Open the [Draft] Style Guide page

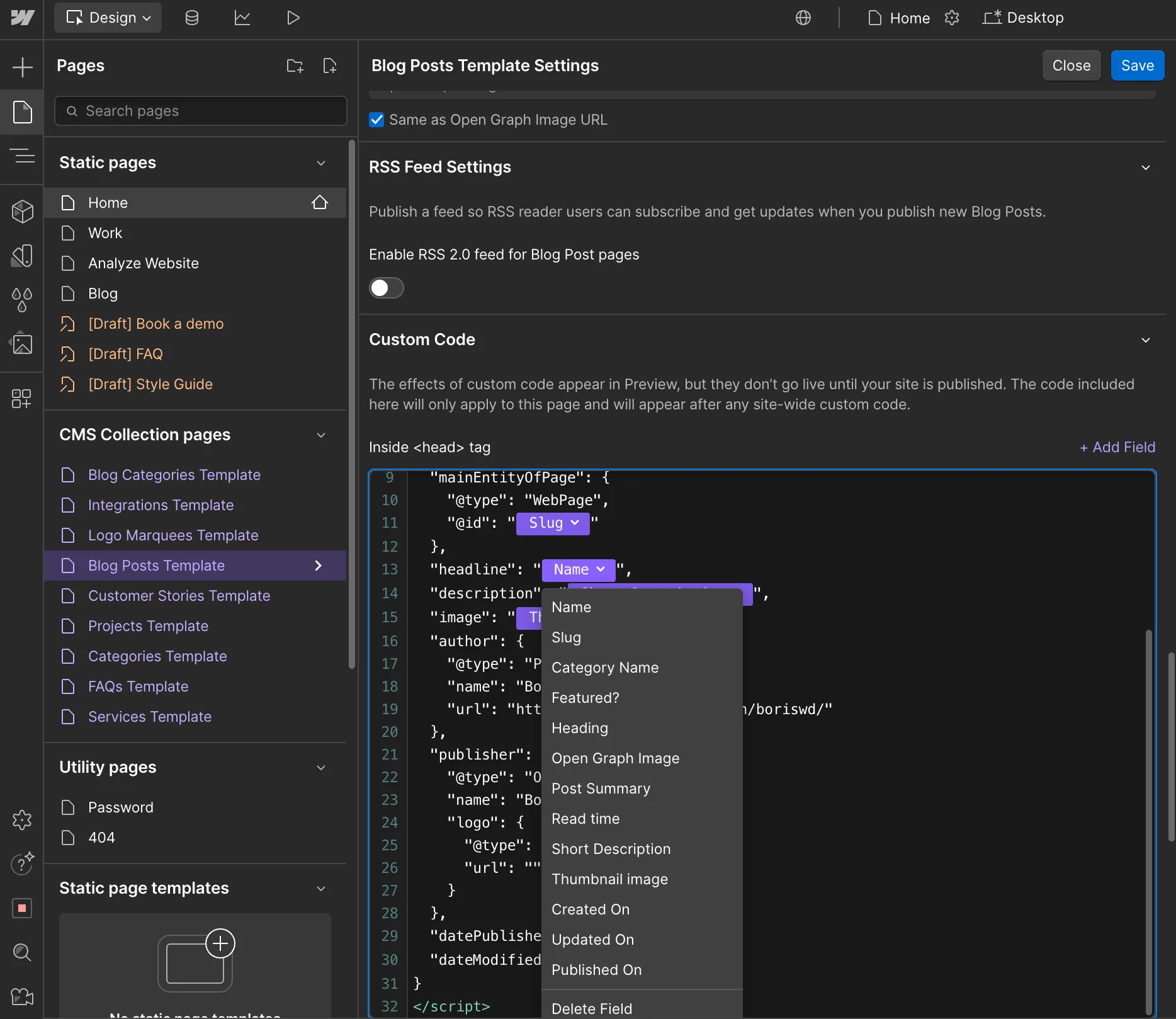pos(195,384)
